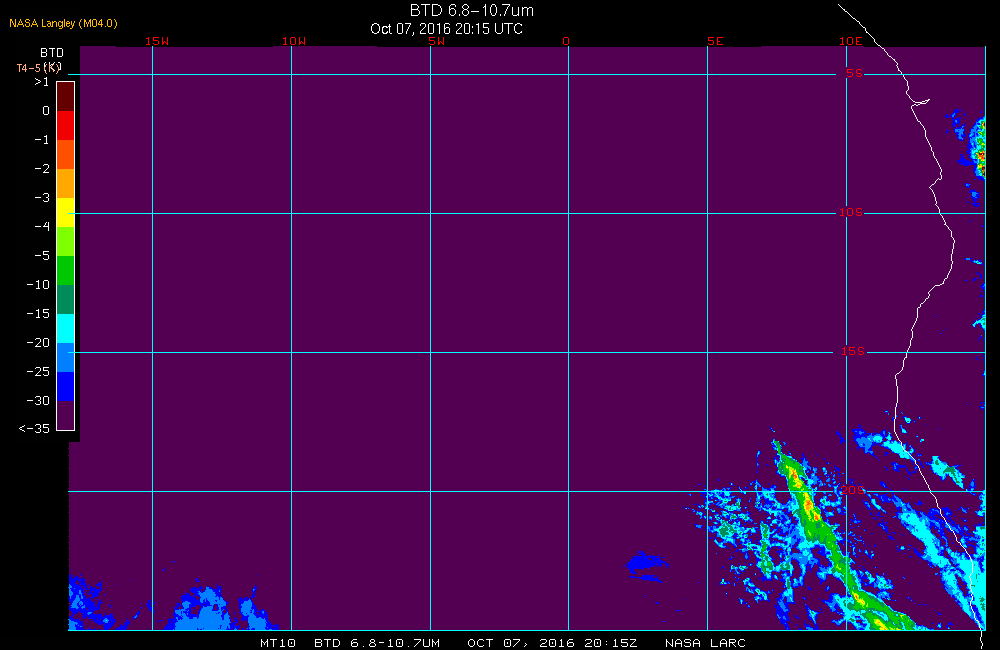Click the '10W' longitude label
Screen dimensions: 1000x650
294,41
